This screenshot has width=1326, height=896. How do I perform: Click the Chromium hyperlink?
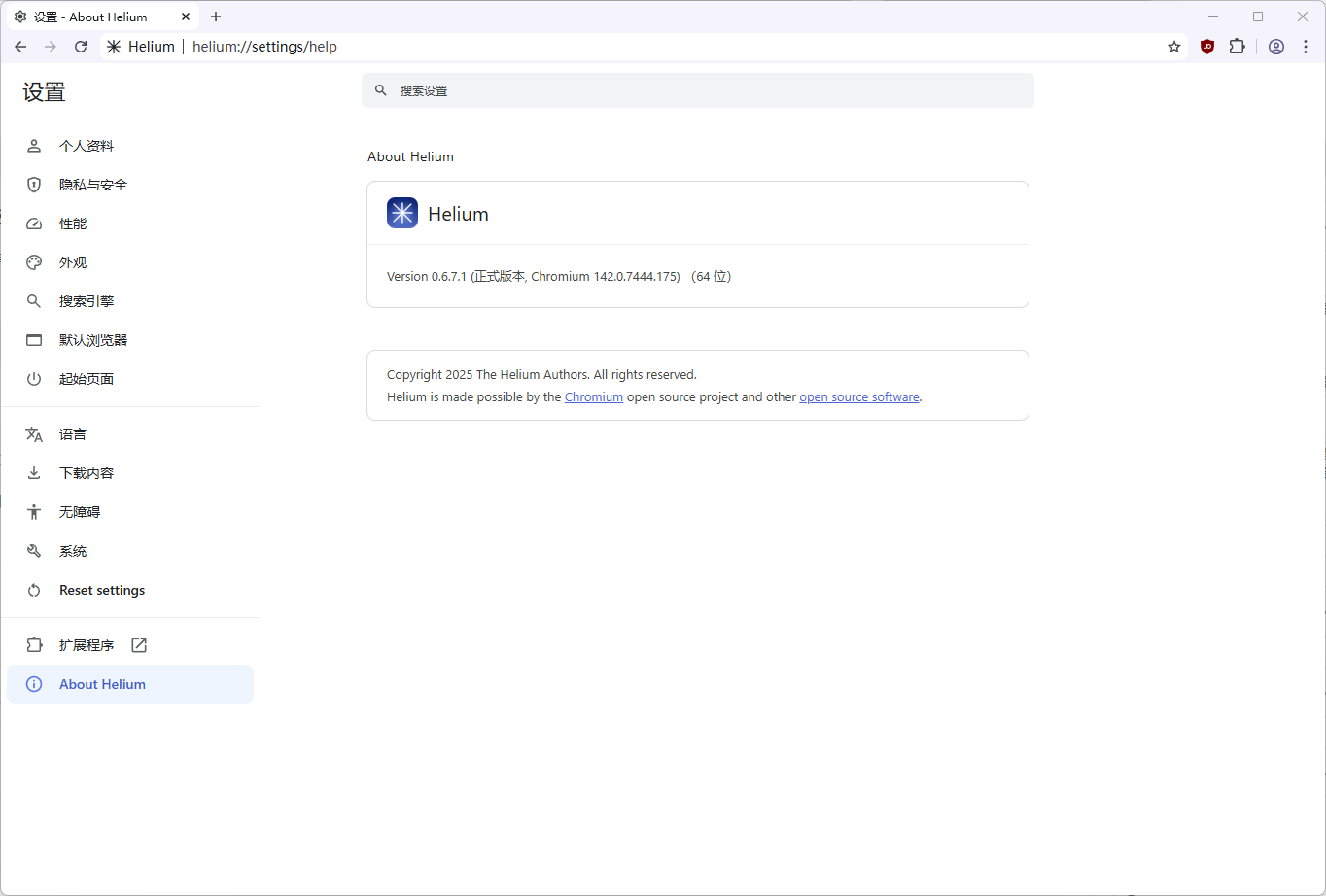click(x=593, y=397)
